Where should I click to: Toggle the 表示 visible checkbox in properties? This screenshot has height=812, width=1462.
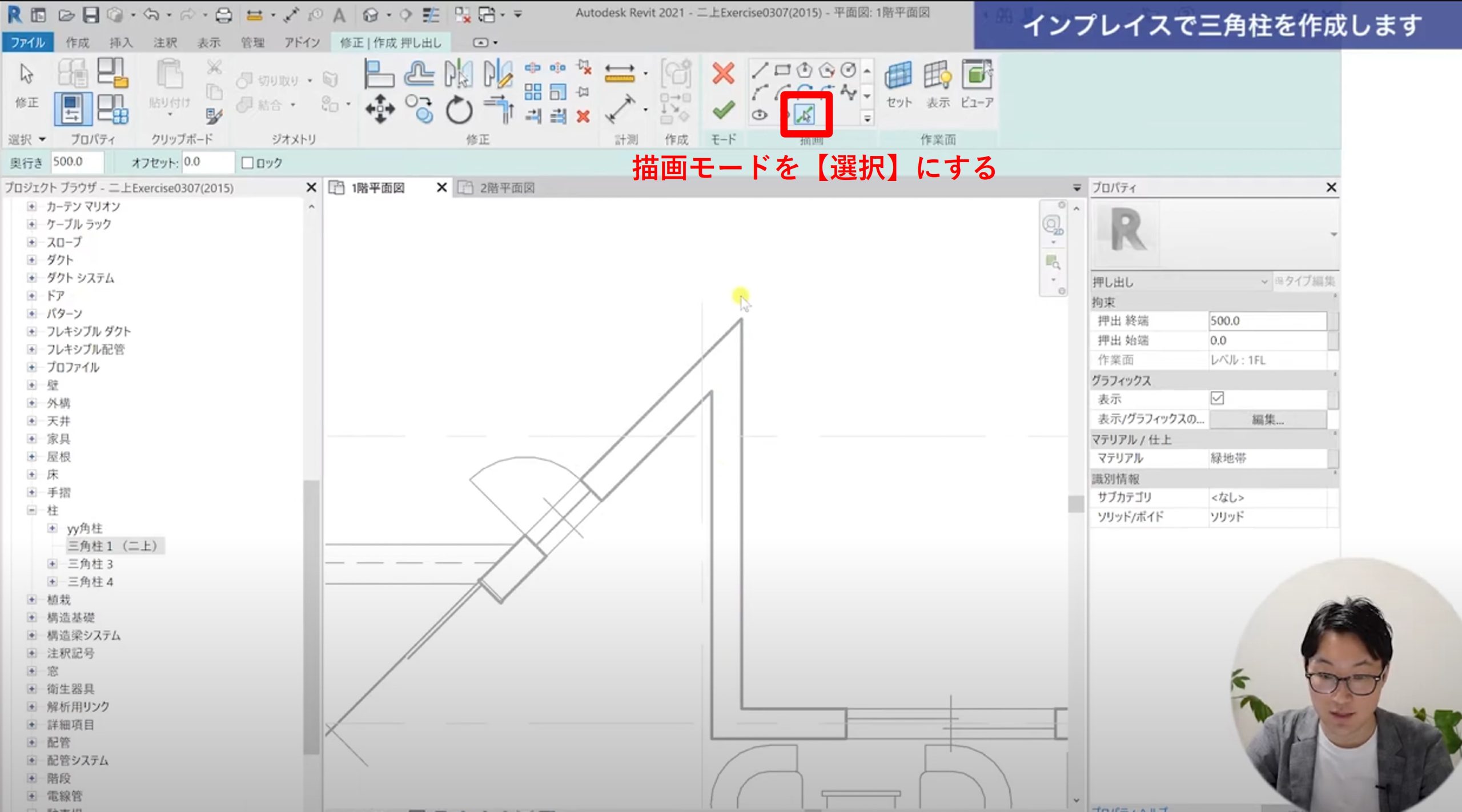click(x=1217, y=398)
